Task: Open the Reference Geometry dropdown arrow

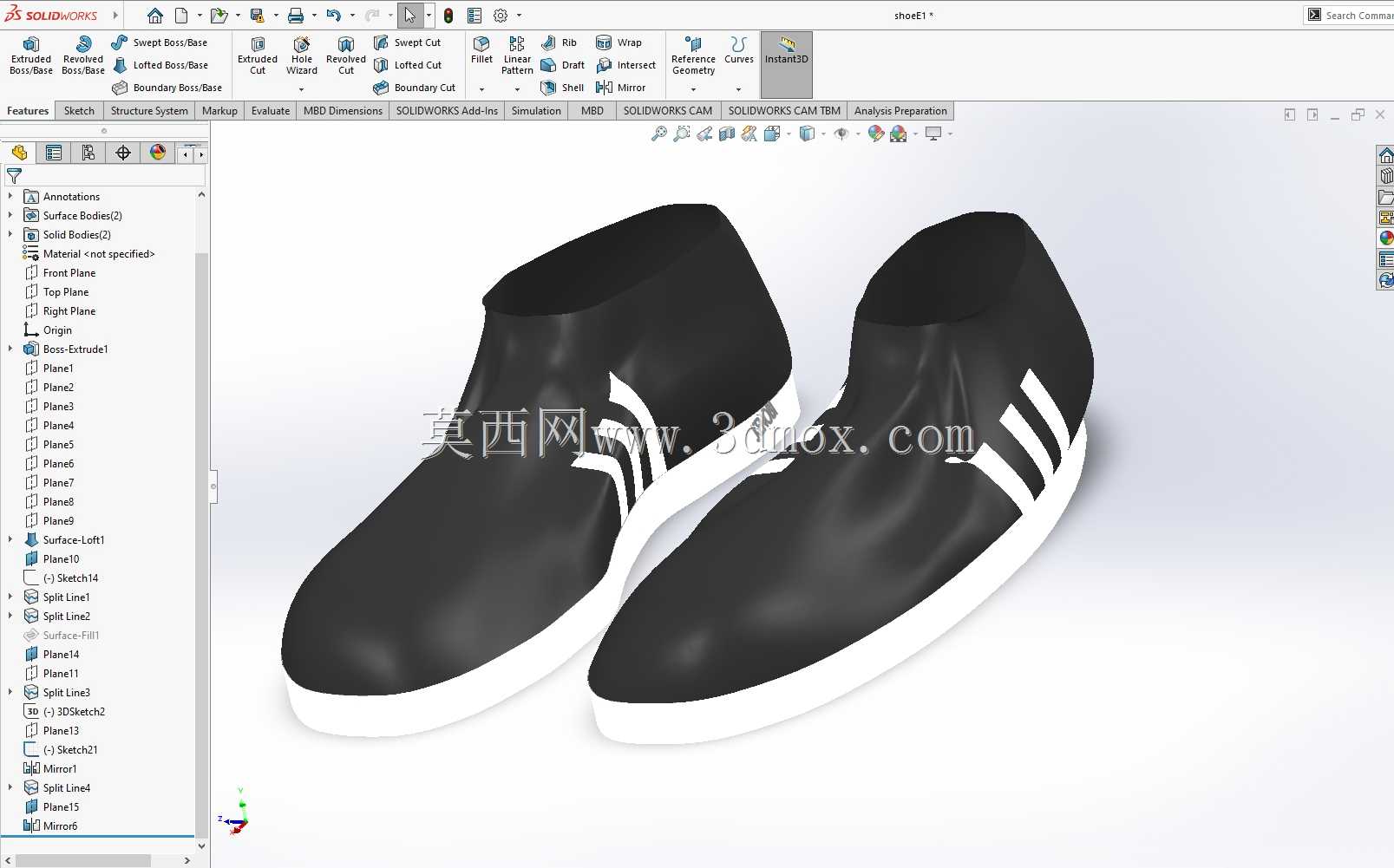Action: coord(693,89)
